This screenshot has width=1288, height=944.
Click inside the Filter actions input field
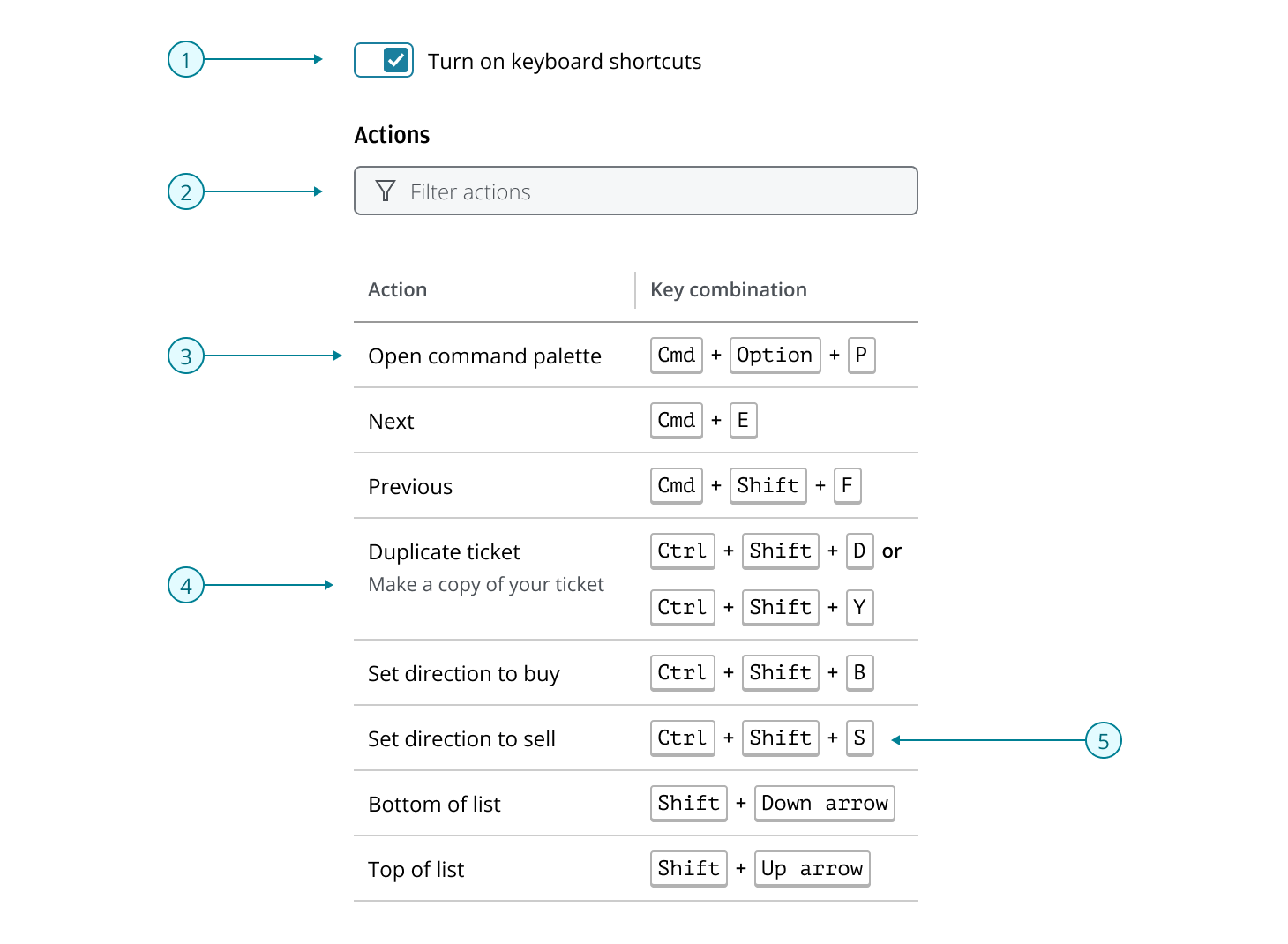click(x=618, y=191)
